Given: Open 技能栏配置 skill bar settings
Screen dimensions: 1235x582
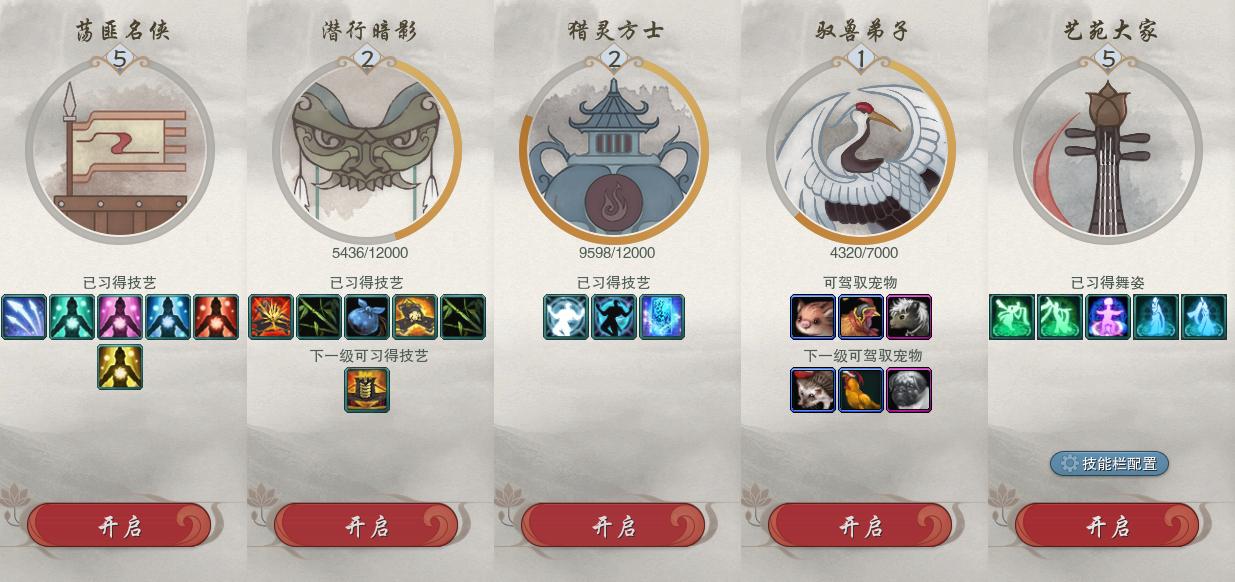Looking at the screenshot, I should point(1109,463).
